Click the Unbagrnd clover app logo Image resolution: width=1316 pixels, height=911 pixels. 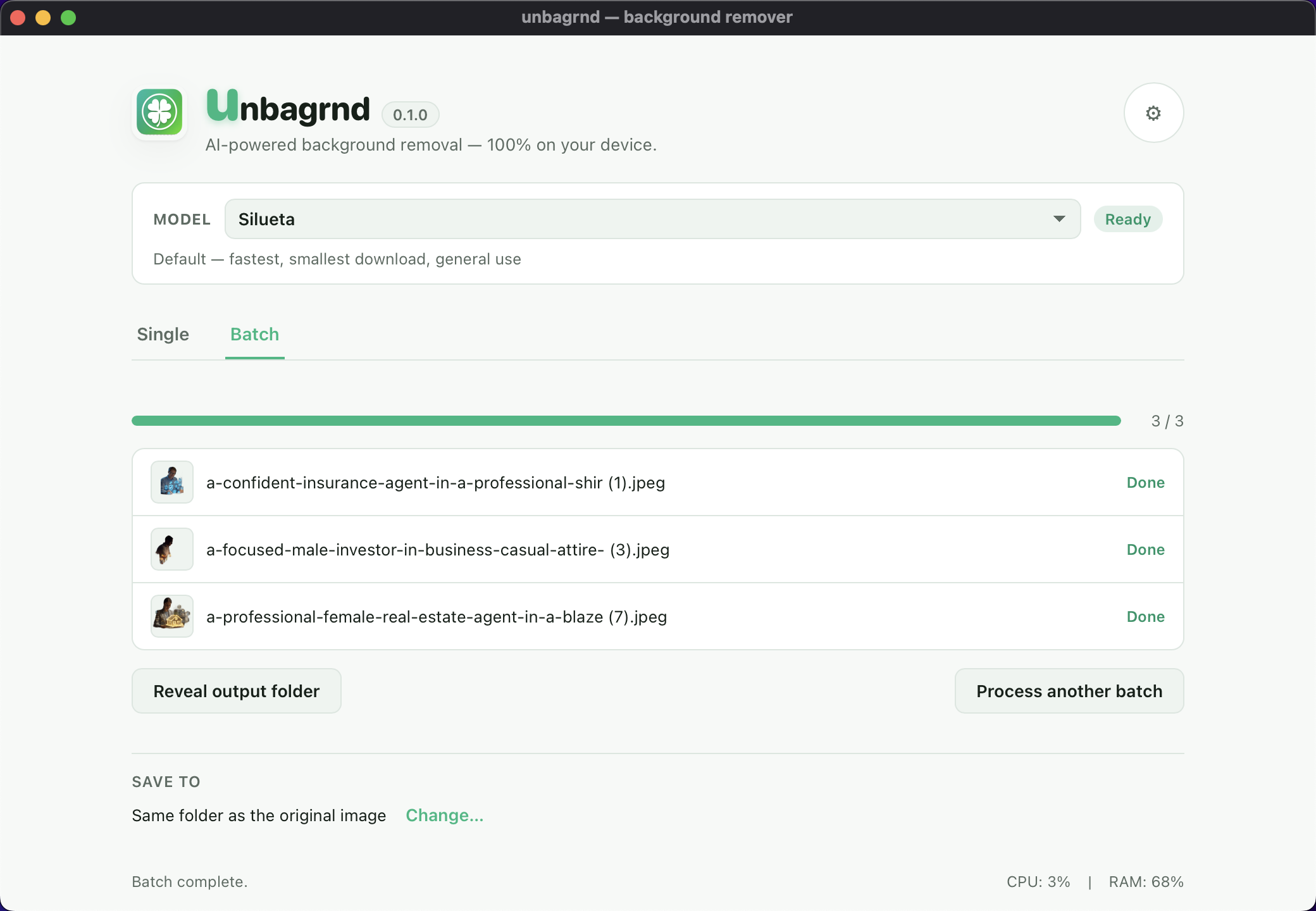pyautogui.click(x=159, y=112)
